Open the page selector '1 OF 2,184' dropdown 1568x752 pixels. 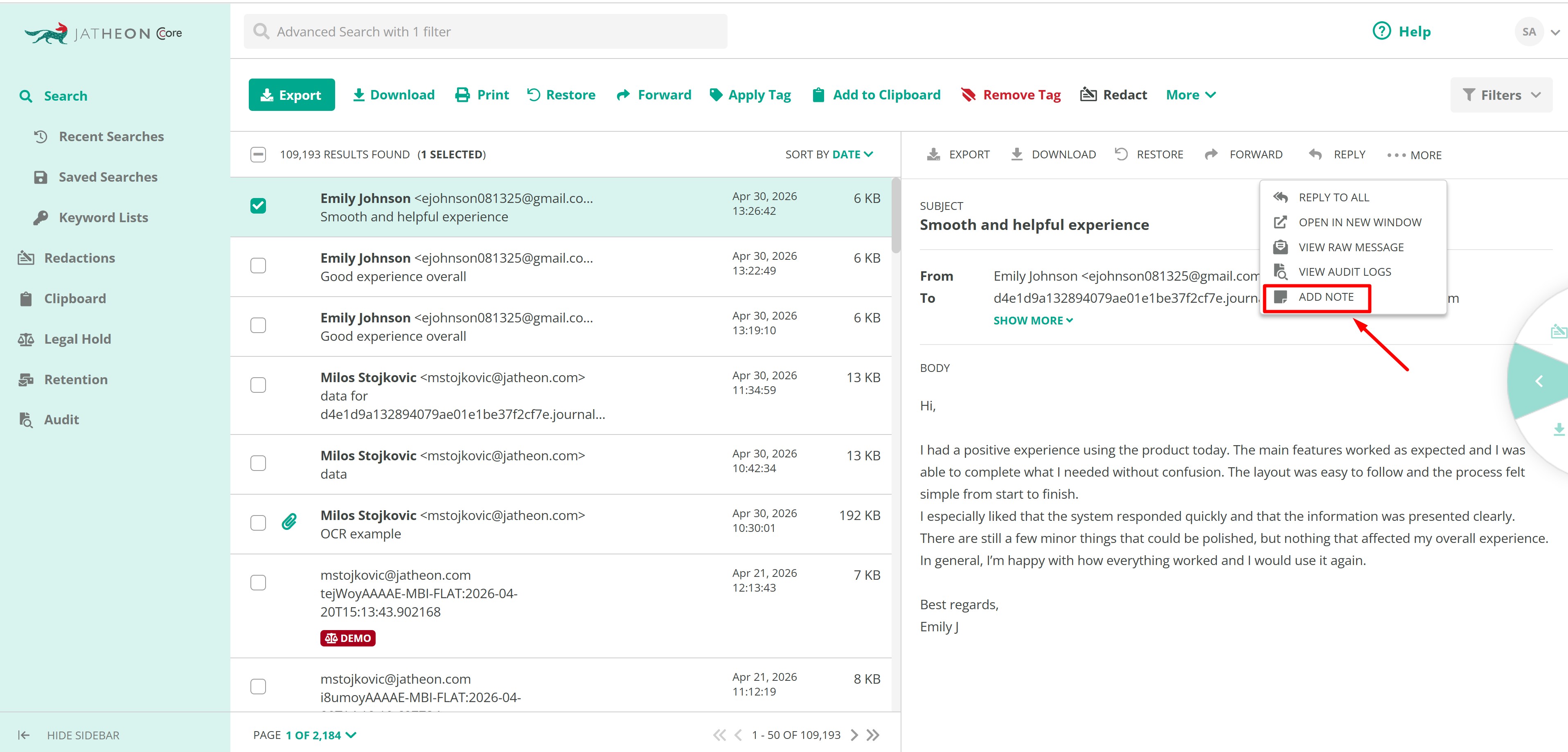pos(321,735)
